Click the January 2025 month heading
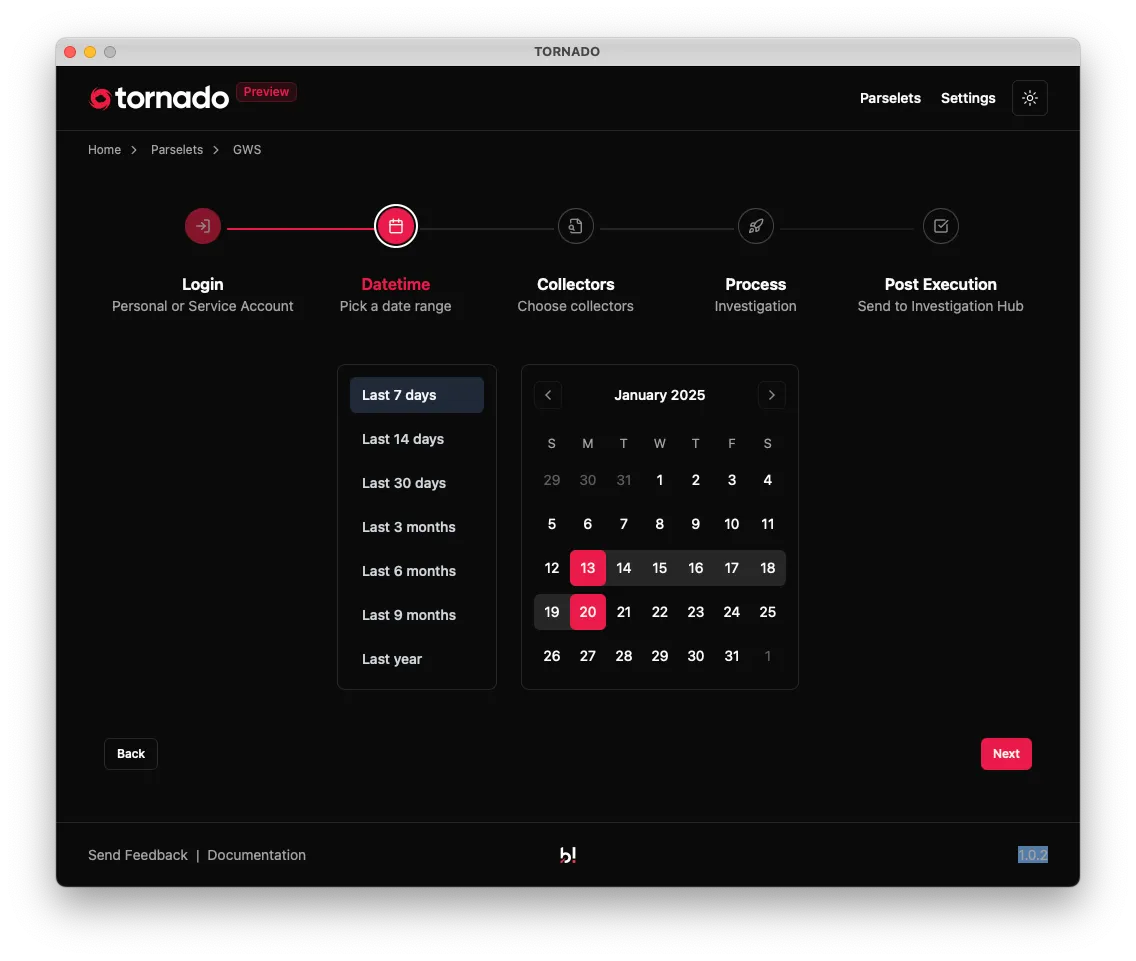The height and width of the screenshot is (961, 1136). (659, 395)
